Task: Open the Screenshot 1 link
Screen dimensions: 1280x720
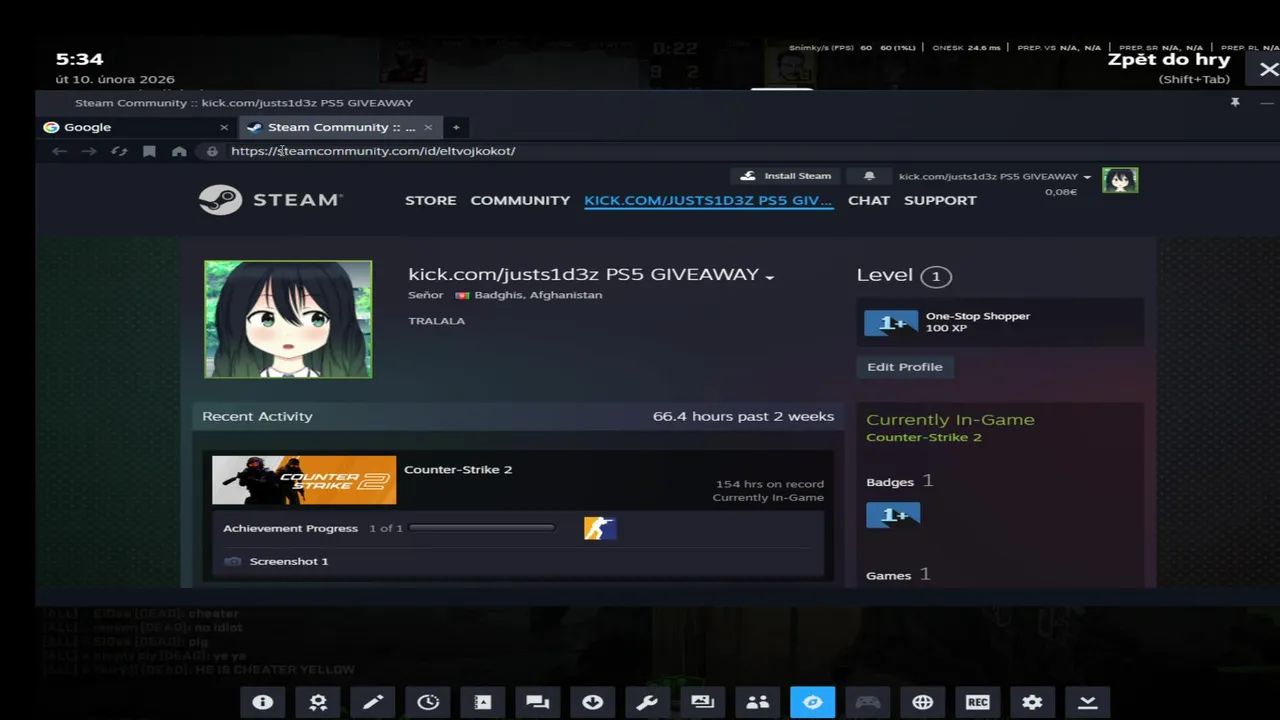Action: pos(289,561)
